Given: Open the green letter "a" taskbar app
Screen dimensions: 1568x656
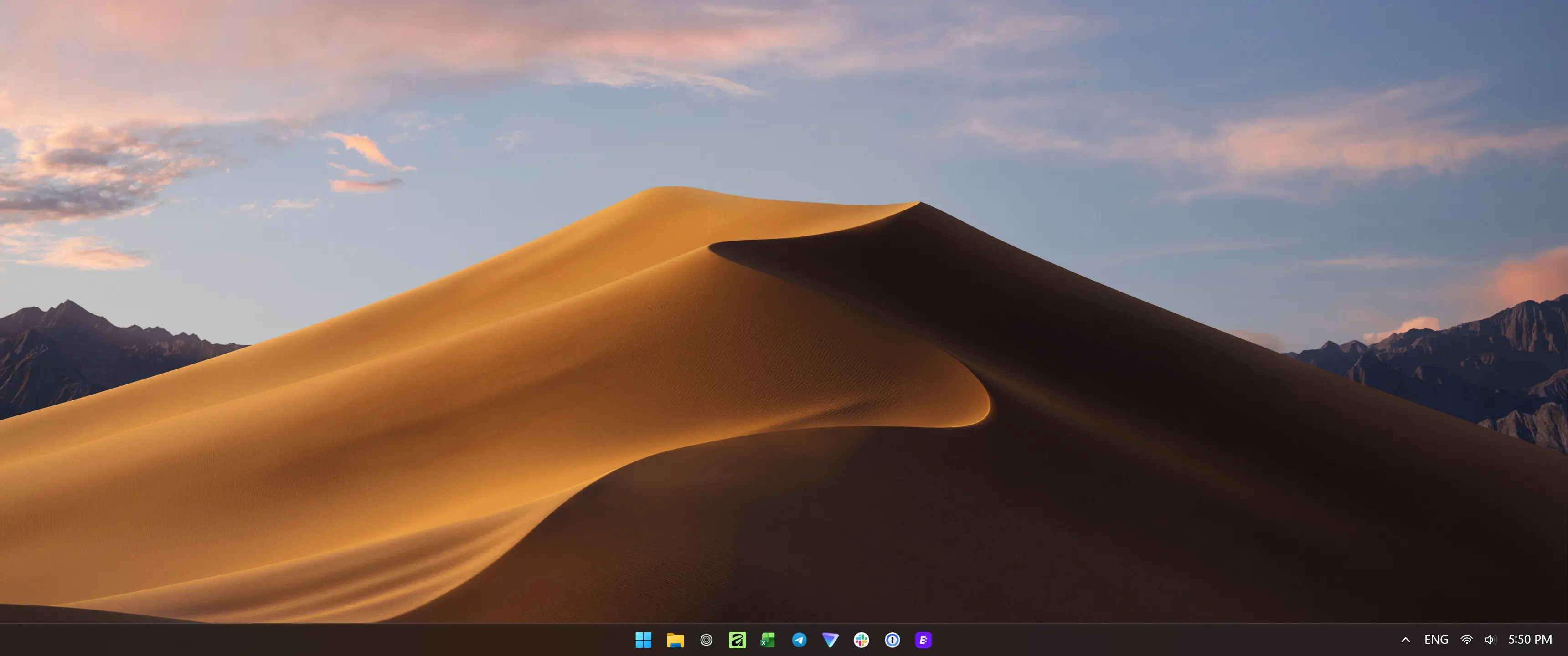Looking at the screenshot, I should click(x=737, y=640).
